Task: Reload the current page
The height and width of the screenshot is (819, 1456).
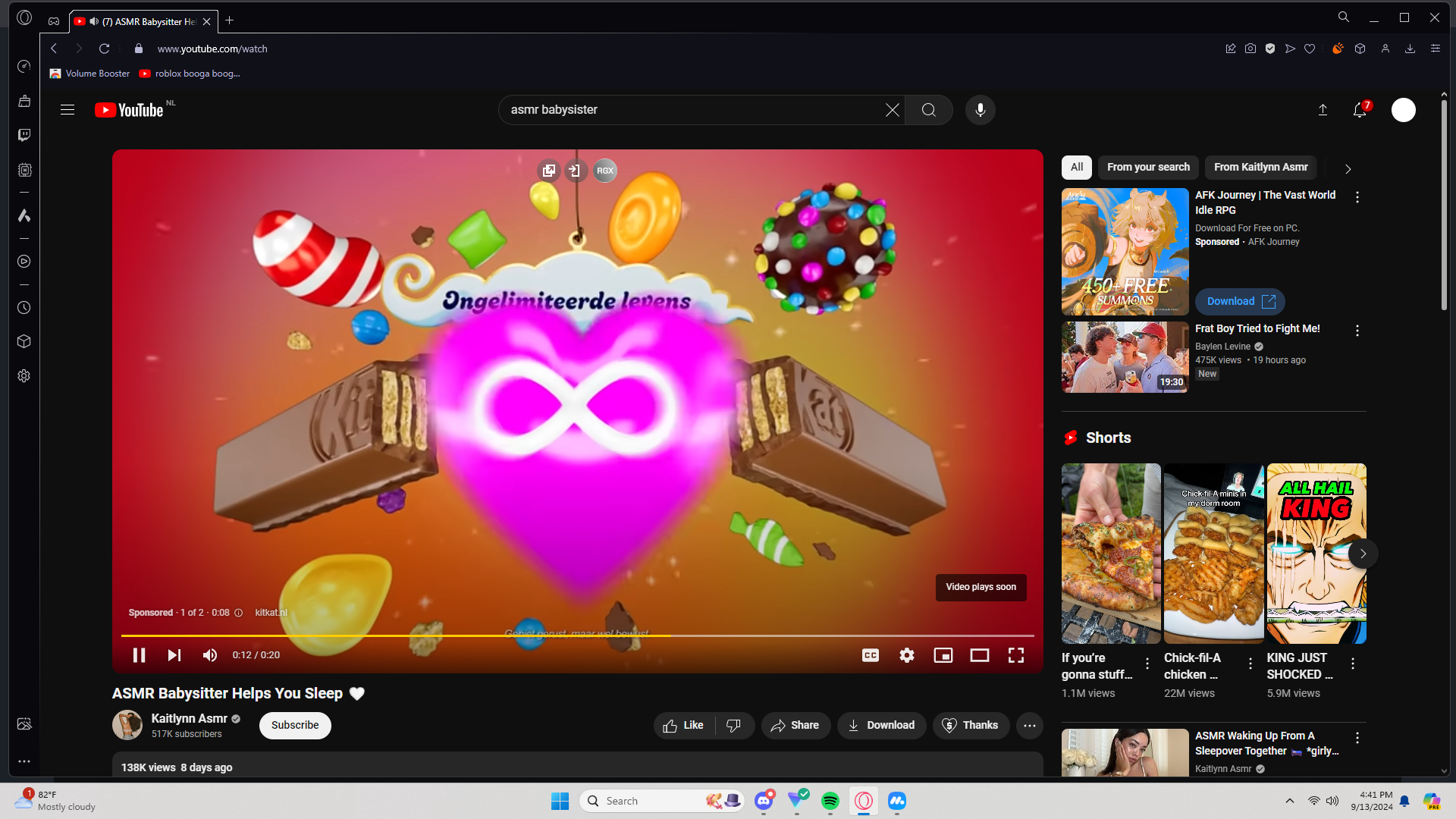Action: (104, 49)
